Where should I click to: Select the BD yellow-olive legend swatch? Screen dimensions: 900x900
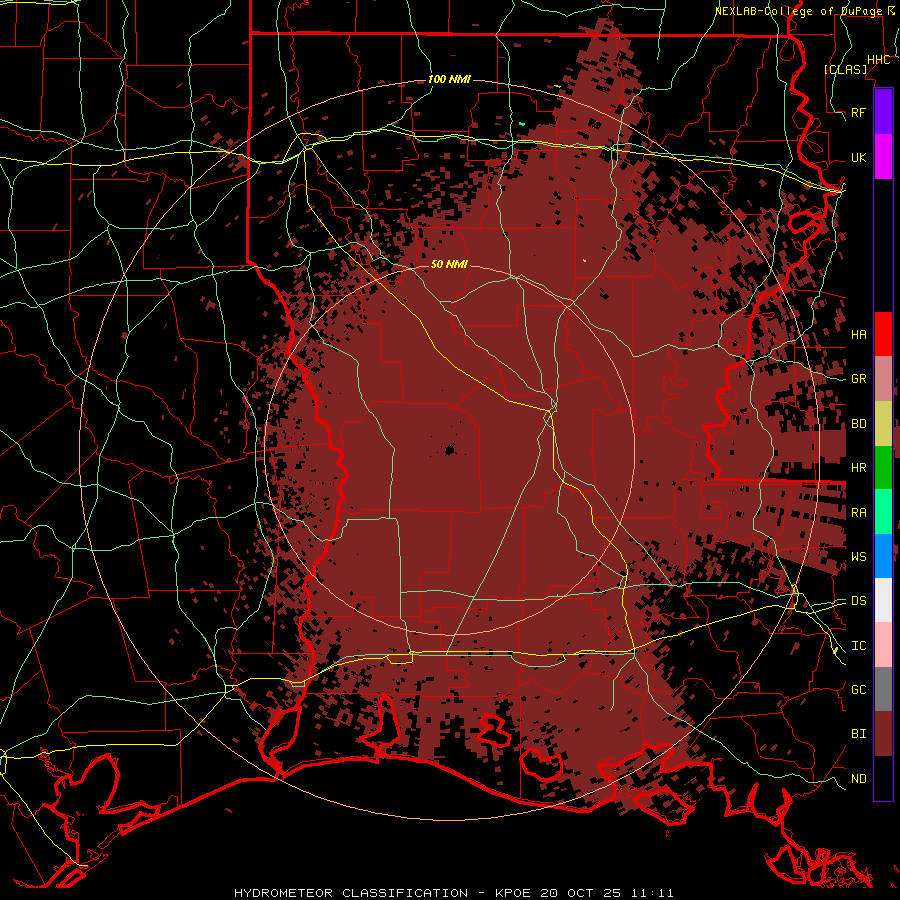(x=883, y=423)
